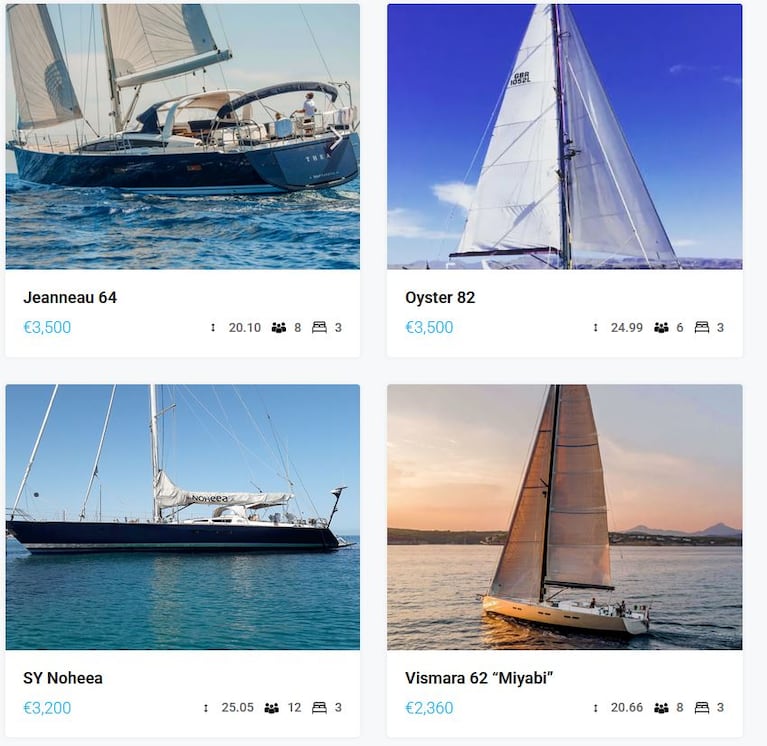
Task: Select the SY Noheea yacht photo
Action: click(182, 517)
